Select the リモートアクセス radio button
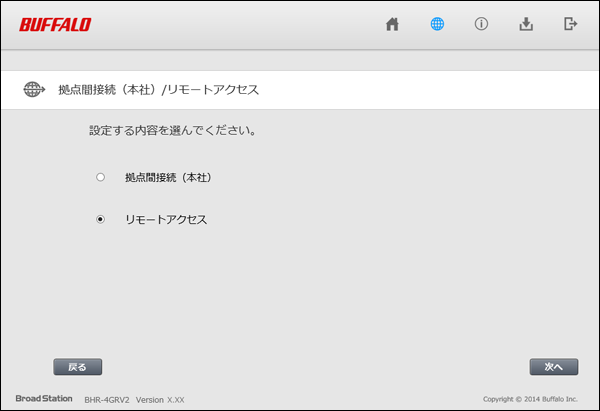 [100, 219]
